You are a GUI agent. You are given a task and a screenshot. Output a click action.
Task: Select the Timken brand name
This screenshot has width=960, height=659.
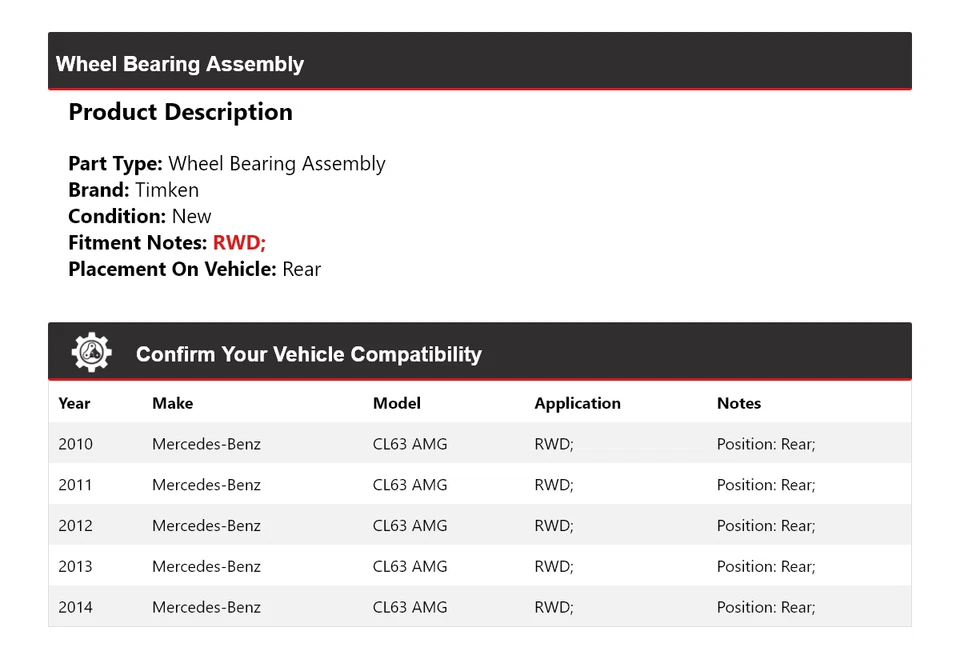166,190
